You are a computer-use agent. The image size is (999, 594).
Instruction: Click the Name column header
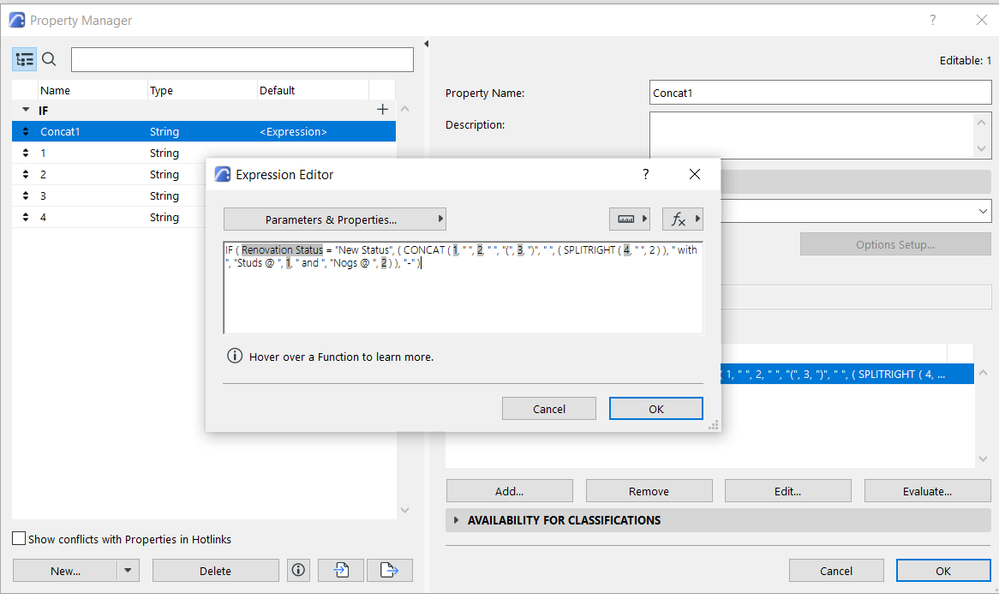[92, 91]
